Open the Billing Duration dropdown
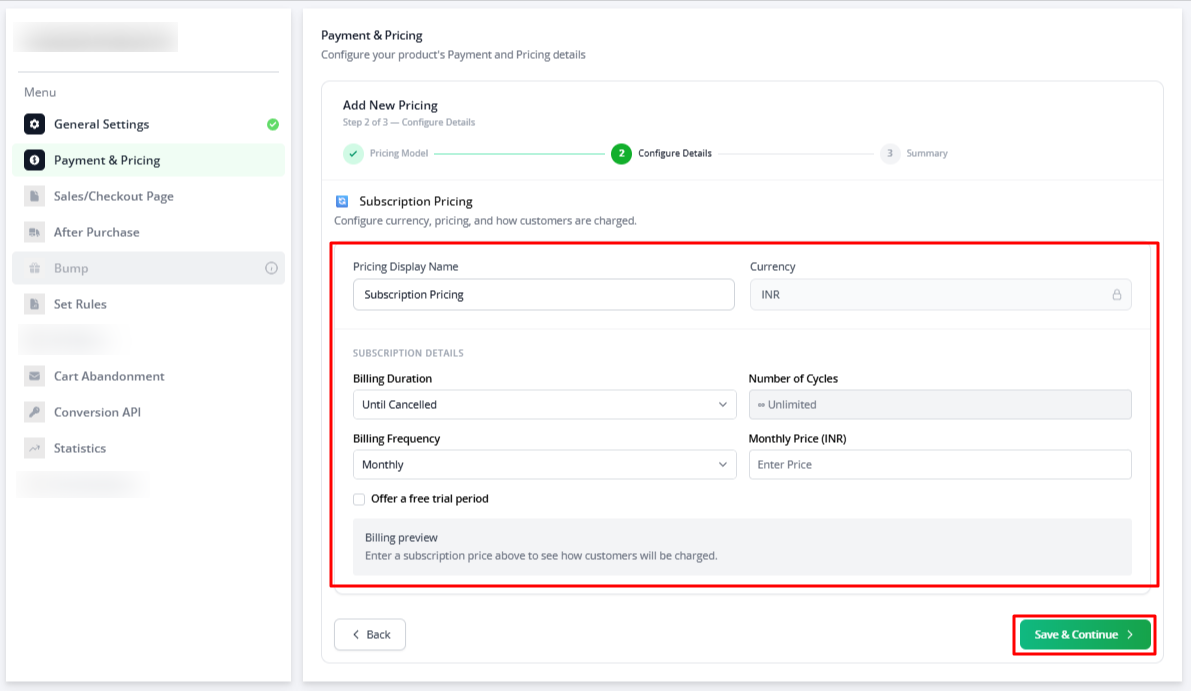 (x=545, y=405)
